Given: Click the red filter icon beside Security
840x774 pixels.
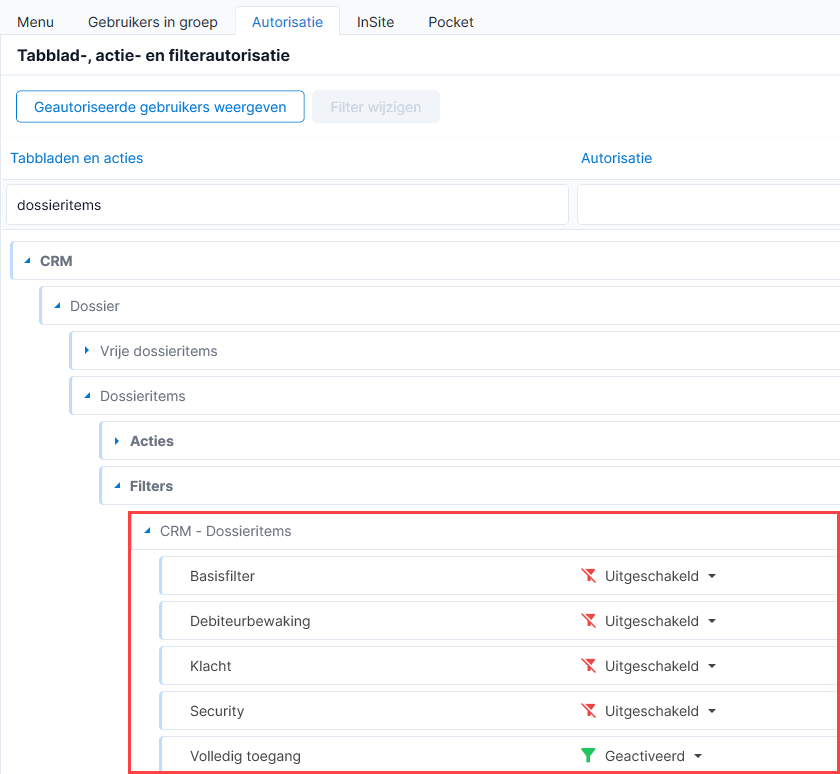Looking at the screenshot, I should (588, 711).
